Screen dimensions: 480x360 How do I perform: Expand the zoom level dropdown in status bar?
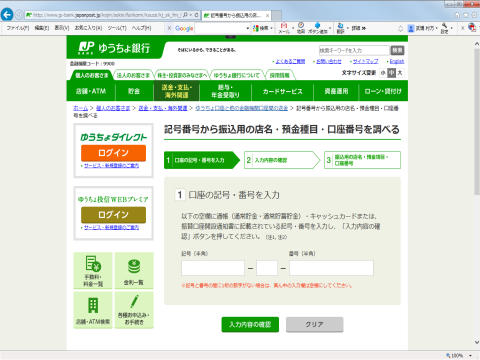470,356
